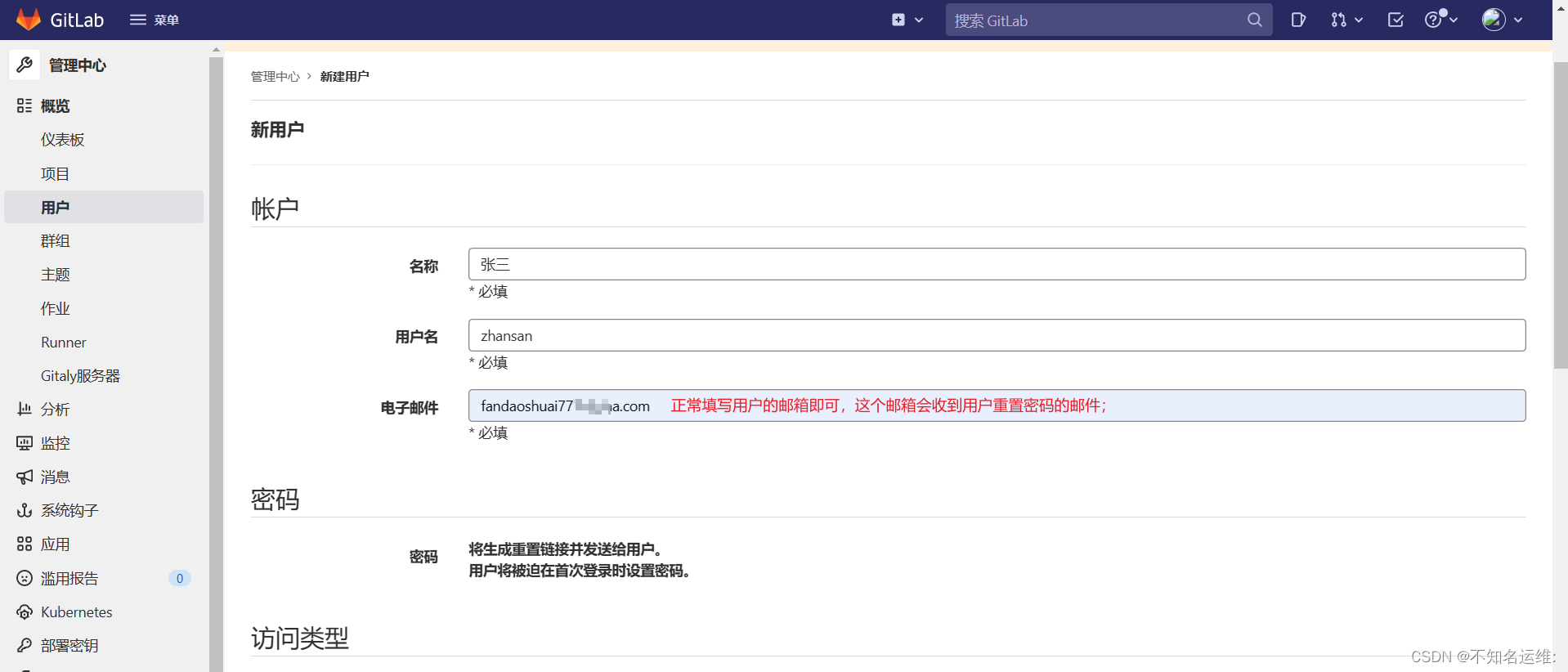Select 用户 sidebar item

104,207
